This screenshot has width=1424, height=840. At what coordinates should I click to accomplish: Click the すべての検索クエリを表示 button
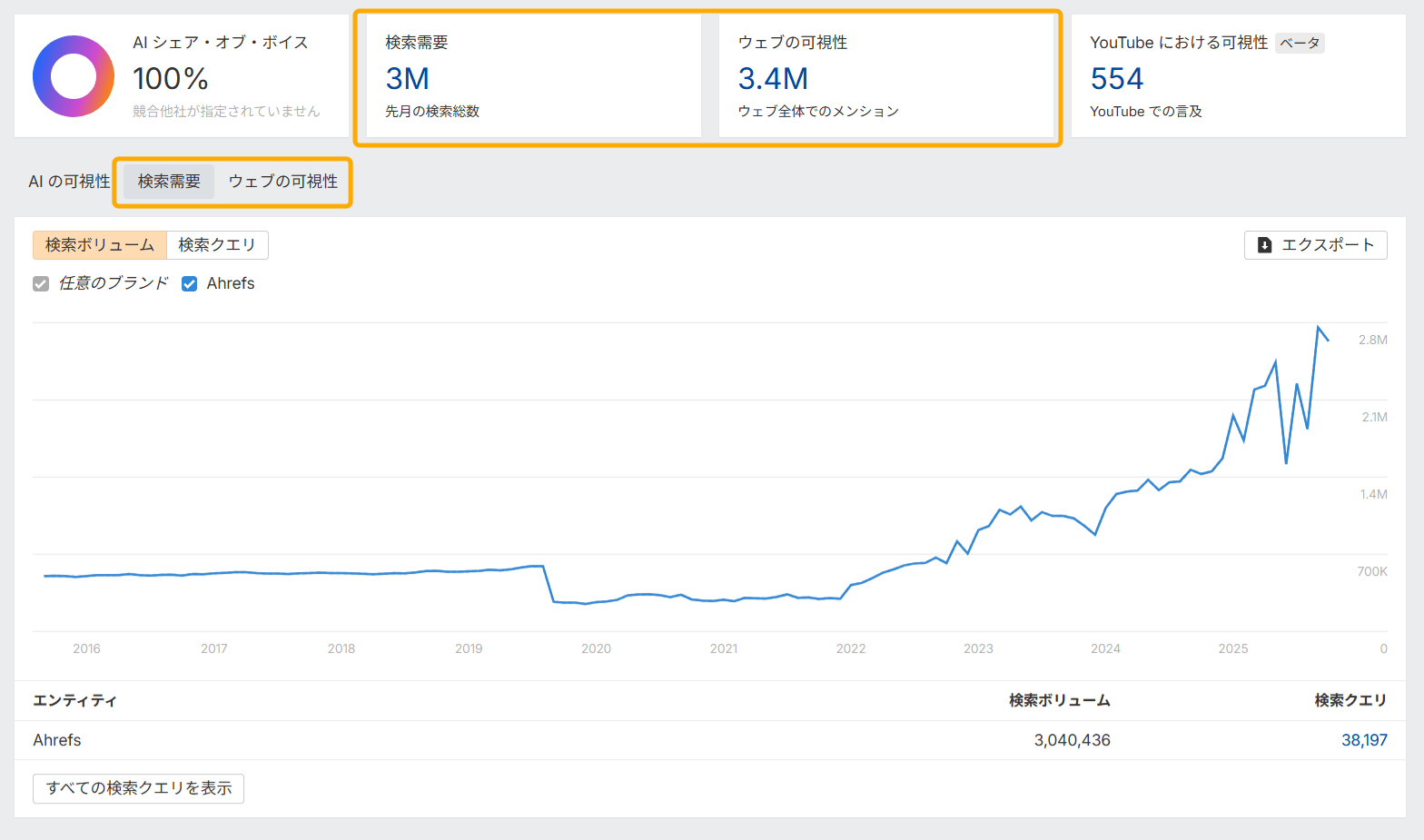138,788
